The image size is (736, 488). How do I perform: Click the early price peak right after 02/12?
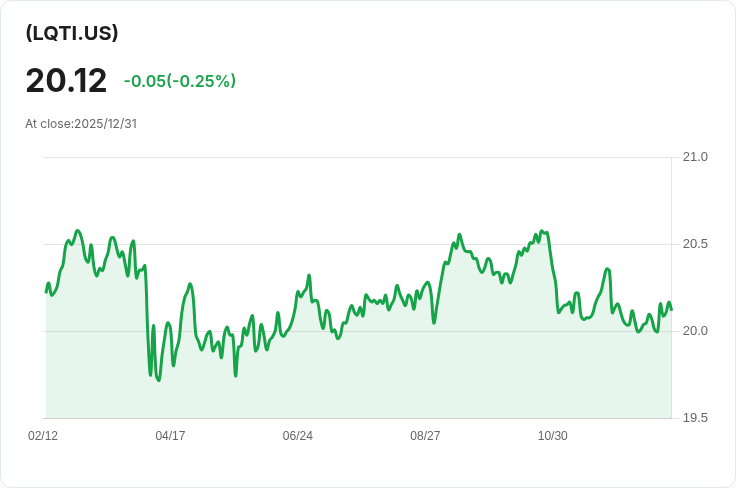click(x=78, y=231)
